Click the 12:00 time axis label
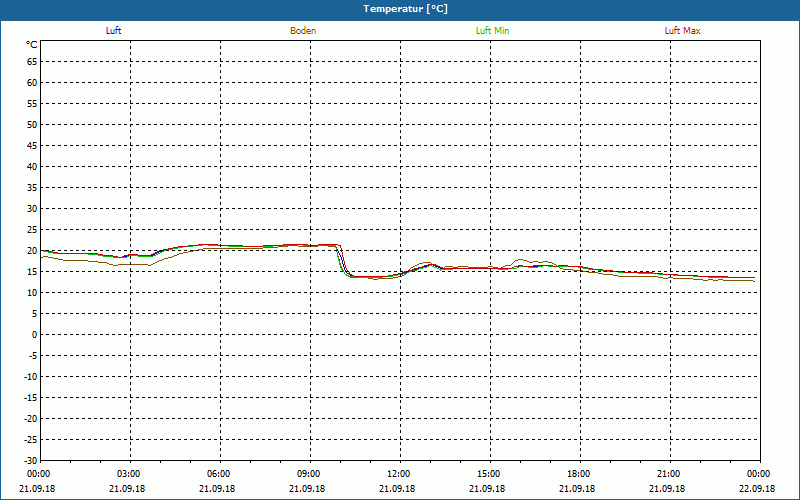800x500 pixels. coord(401,474)
